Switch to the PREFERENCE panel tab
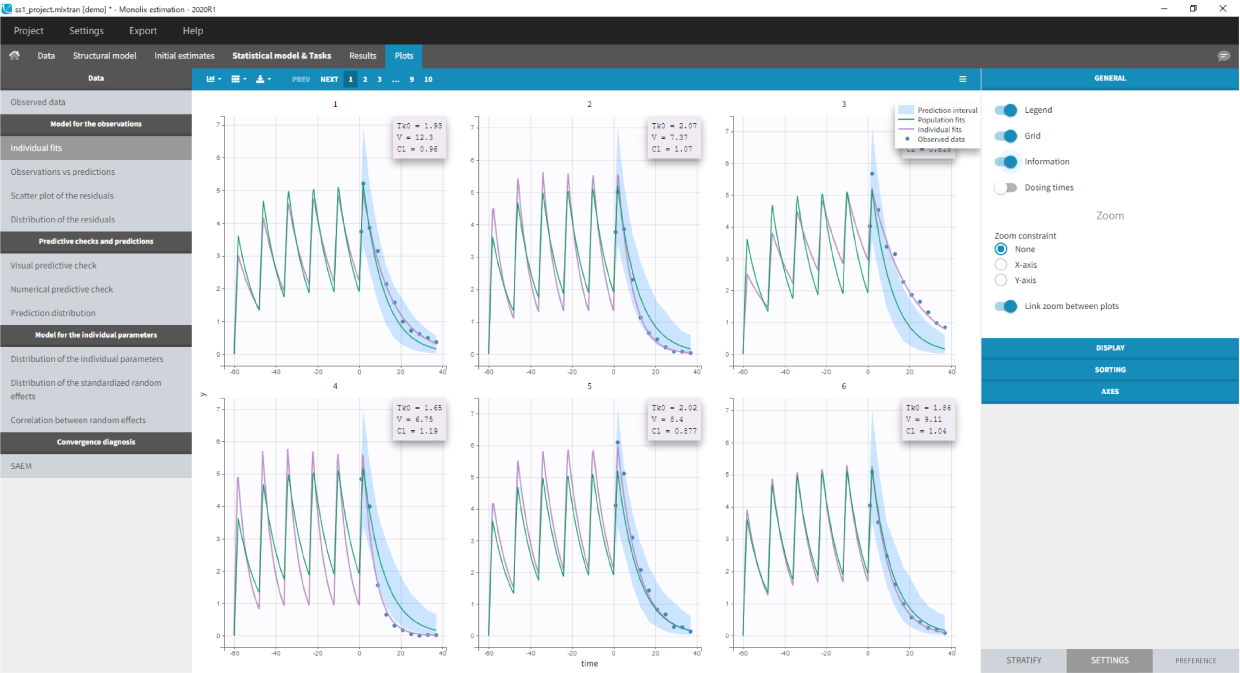 tap(1196, 661)
